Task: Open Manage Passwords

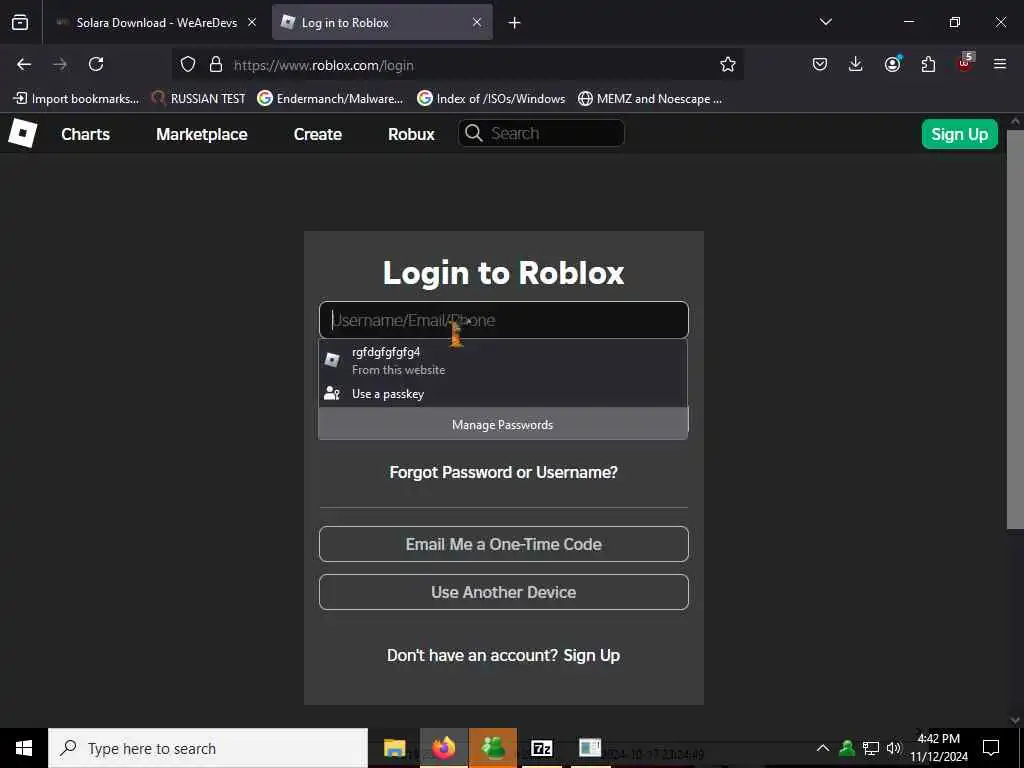Action: (x=503, y=424)
